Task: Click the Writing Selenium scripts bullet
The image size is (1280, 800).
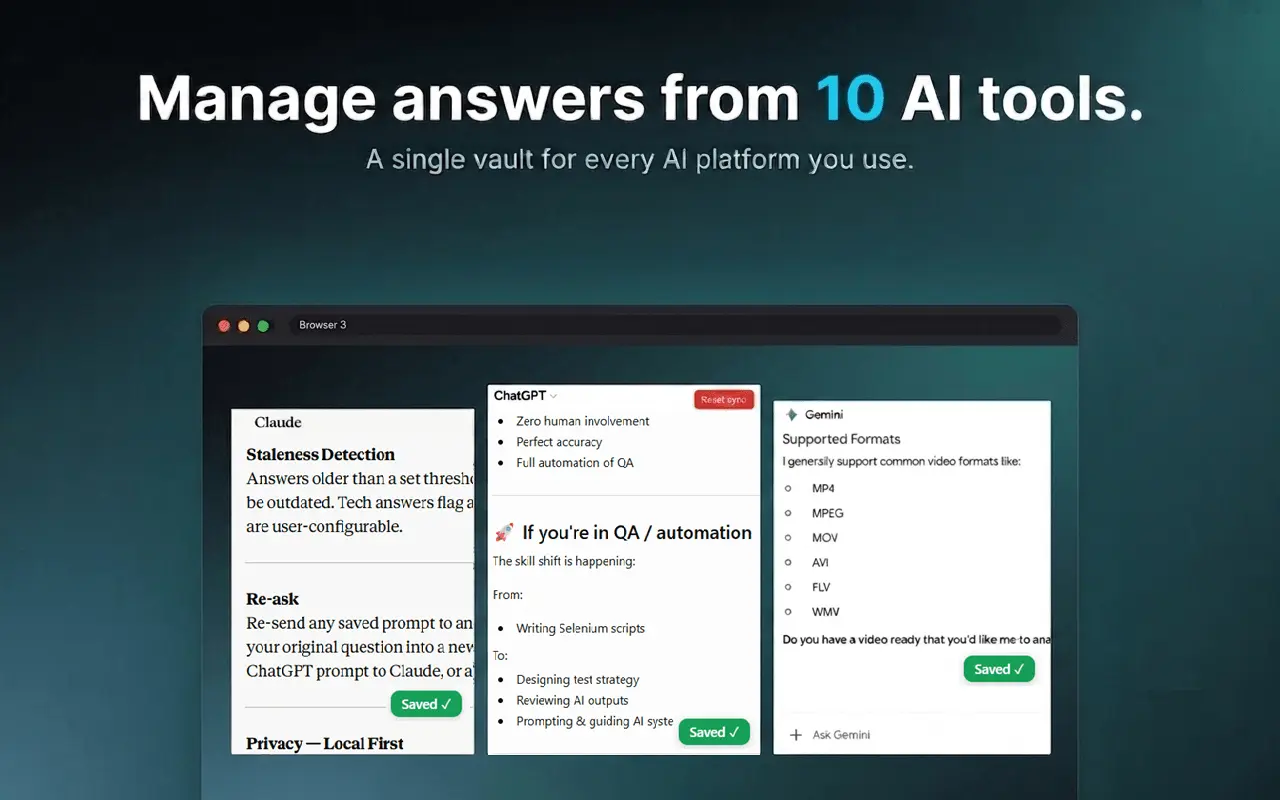Action: 581,628
